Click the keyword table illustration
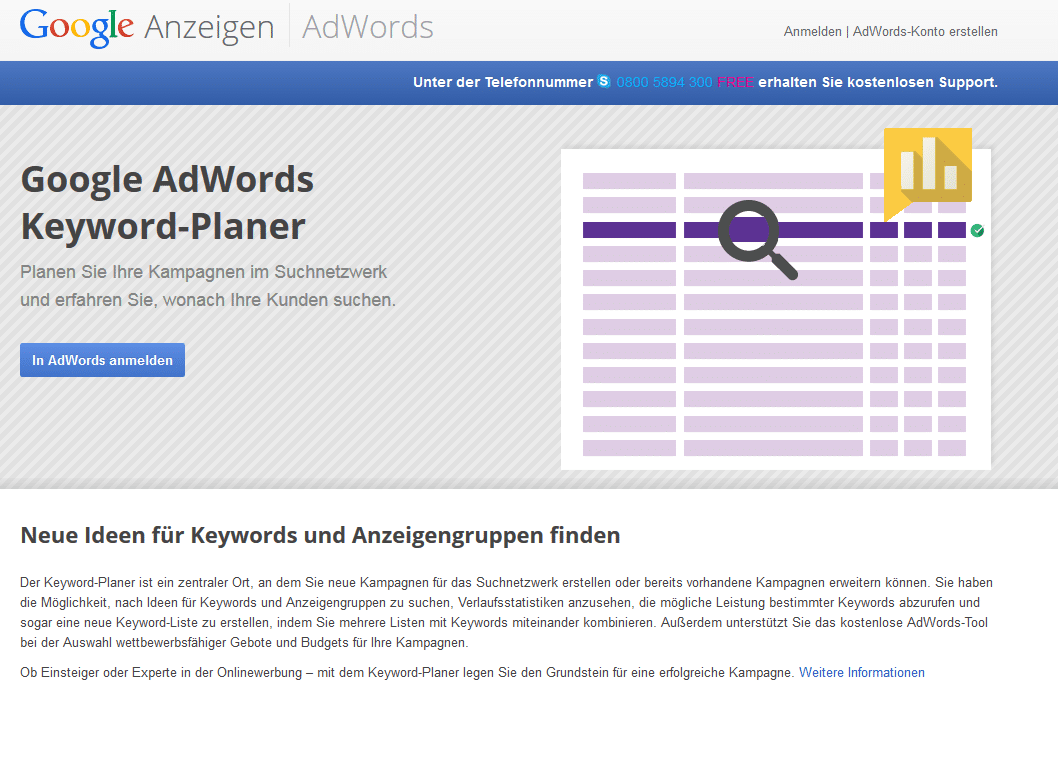The height and width of the screenshot is (769, 1058). point(776,309)
